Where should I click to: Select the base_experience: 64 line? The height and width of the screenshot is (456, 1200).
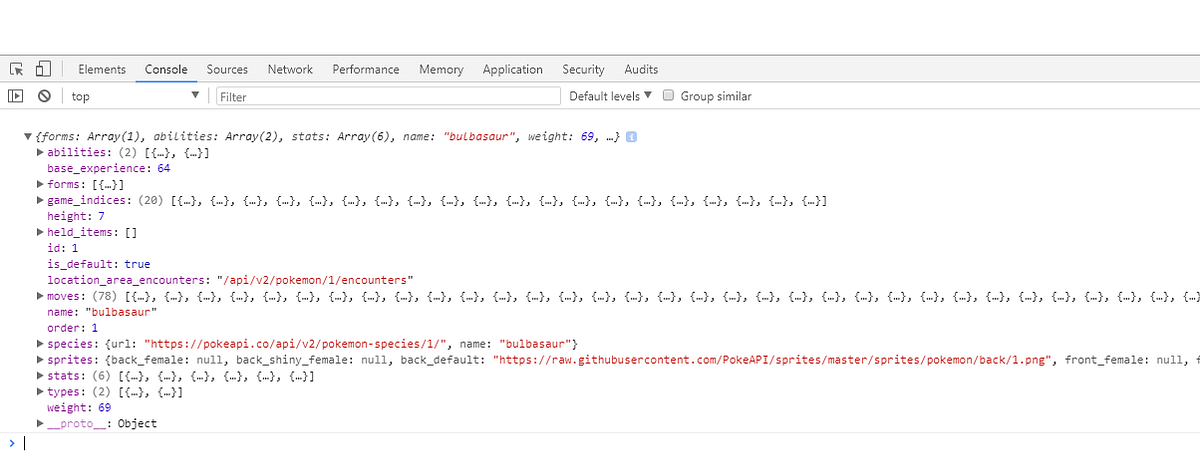108,169
